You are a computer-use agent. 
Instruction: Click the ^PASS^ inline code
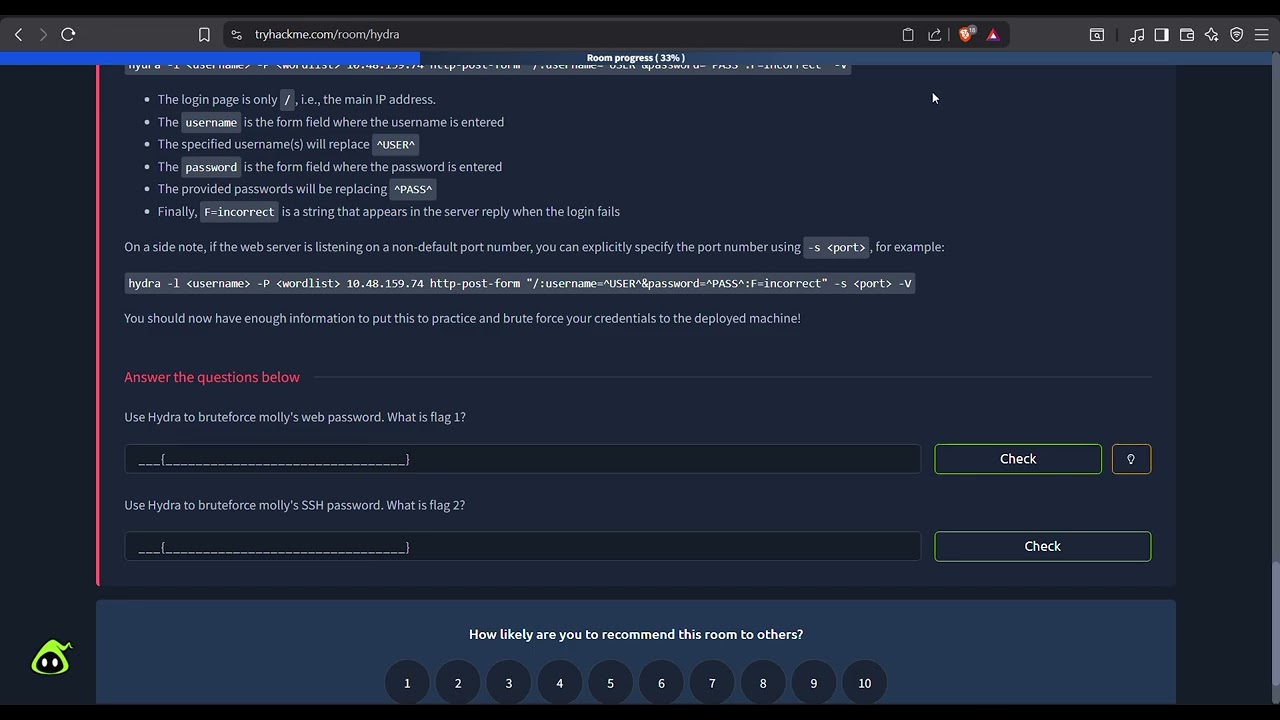click(413, 189)
